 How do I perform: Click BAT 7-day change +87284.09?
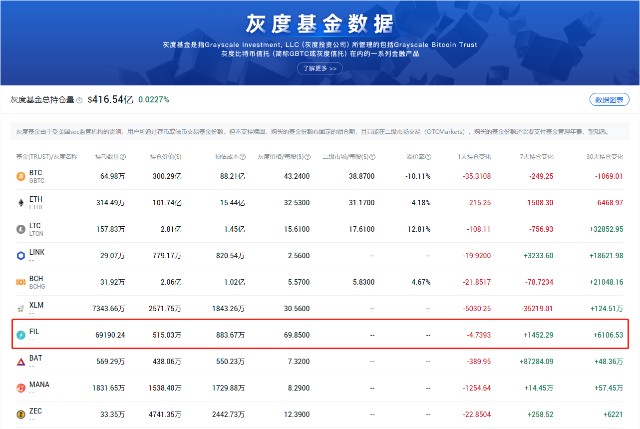(536, 362)
